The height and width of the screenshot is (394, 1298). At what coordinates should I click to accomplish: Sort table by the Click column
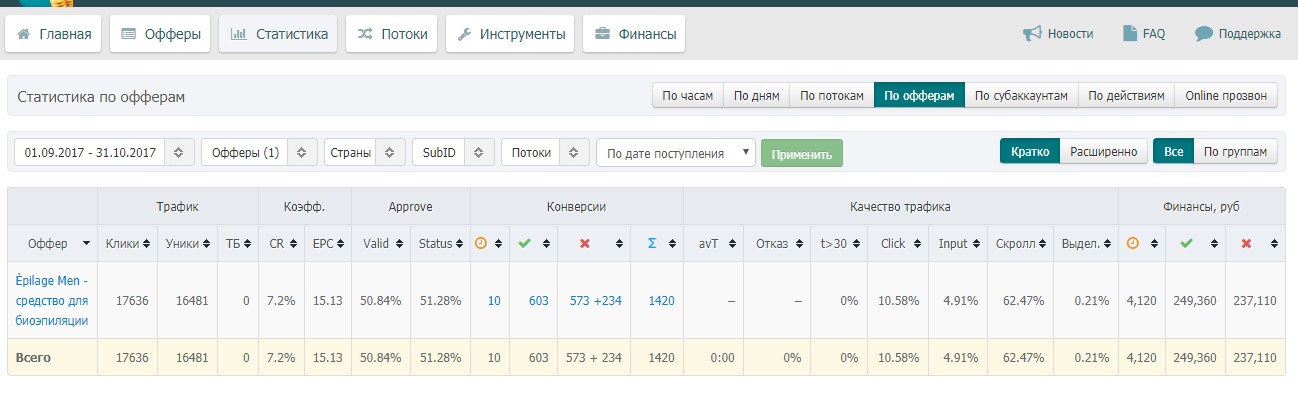[x=897, y=243]
